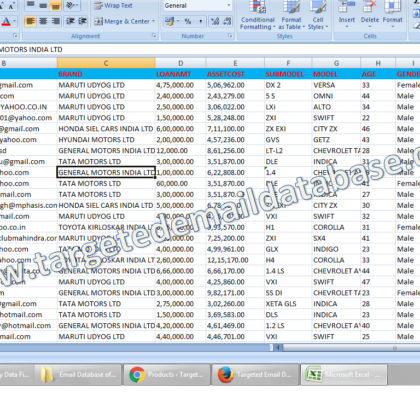Select column F header
Image resolution: width=420 pixels, height=420 pixels.
(288, 63)
